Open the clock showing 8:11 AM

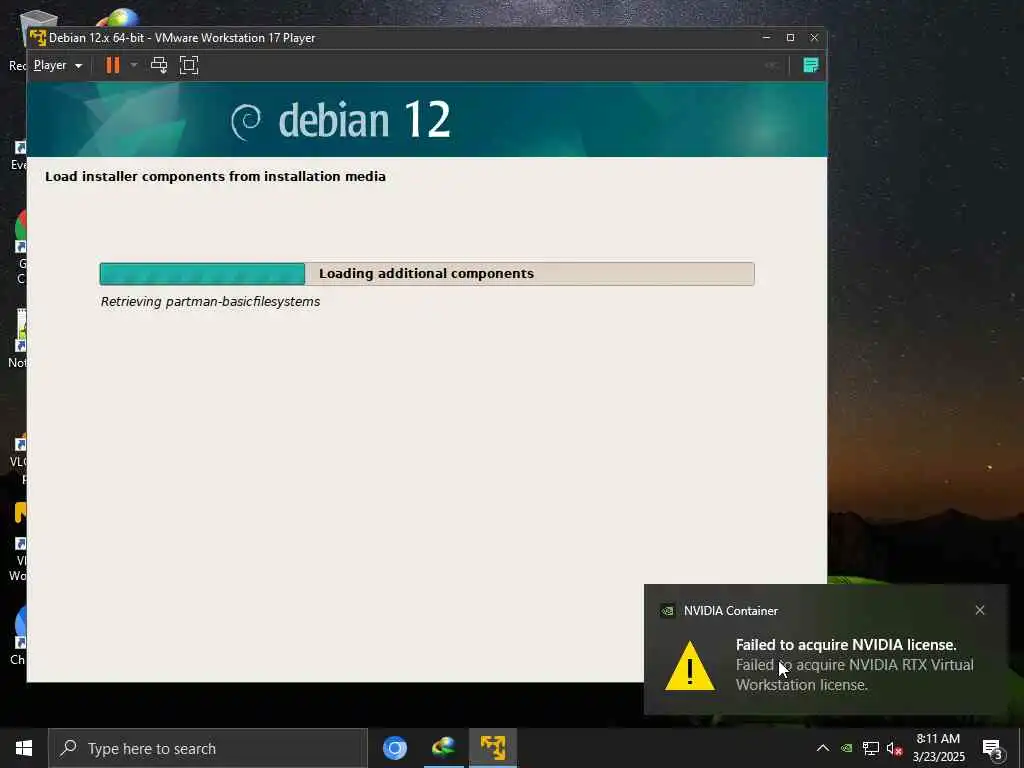coord(938,748)
